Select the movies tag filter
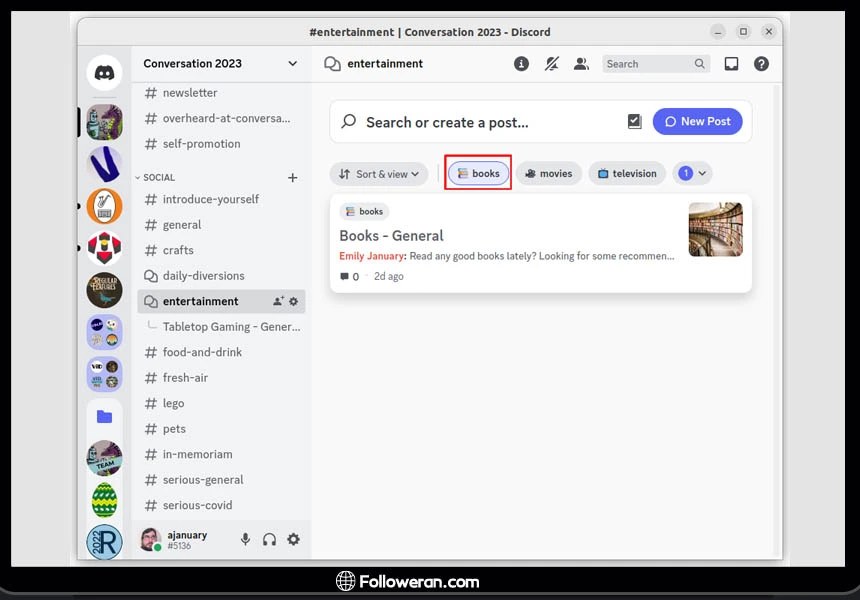 tap(548, 174)
